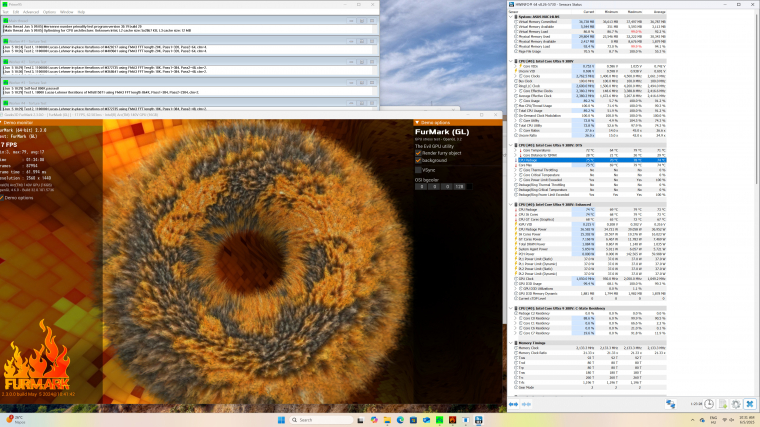Open the Options menu in Prime95

coord(49,12)
